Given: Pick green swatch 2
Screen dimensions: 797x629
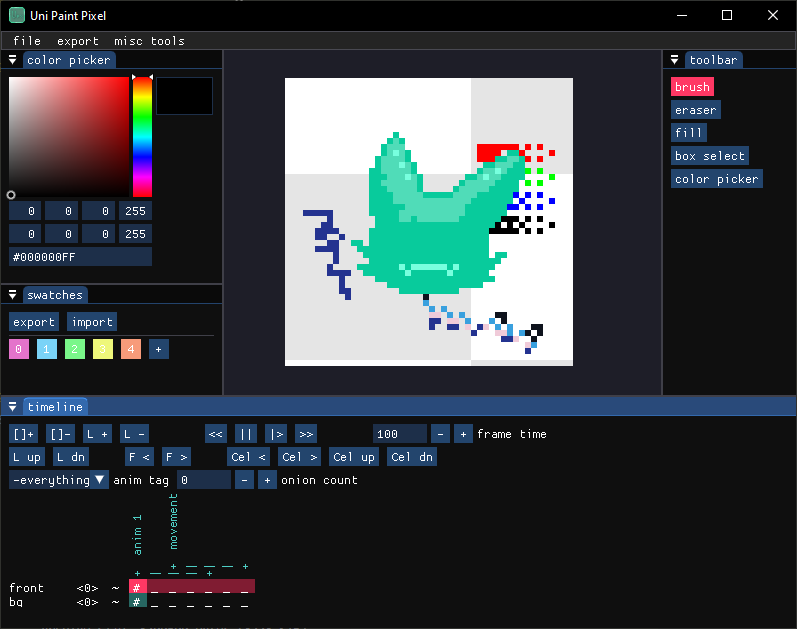Looking at the screenshot, I should pos(75,349).
